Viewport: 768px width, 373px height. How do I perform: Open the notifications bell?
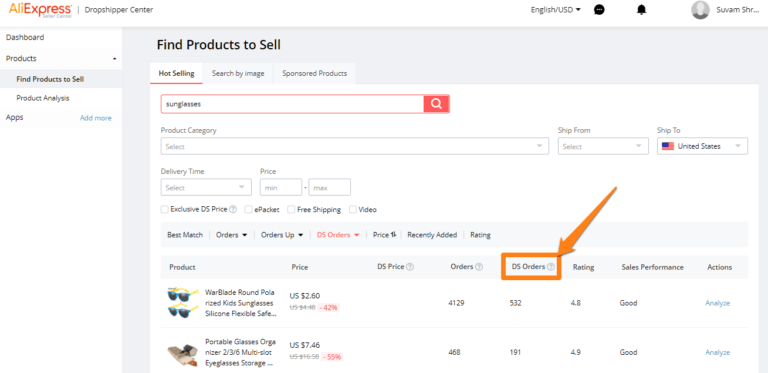click(x=641, y=10)
